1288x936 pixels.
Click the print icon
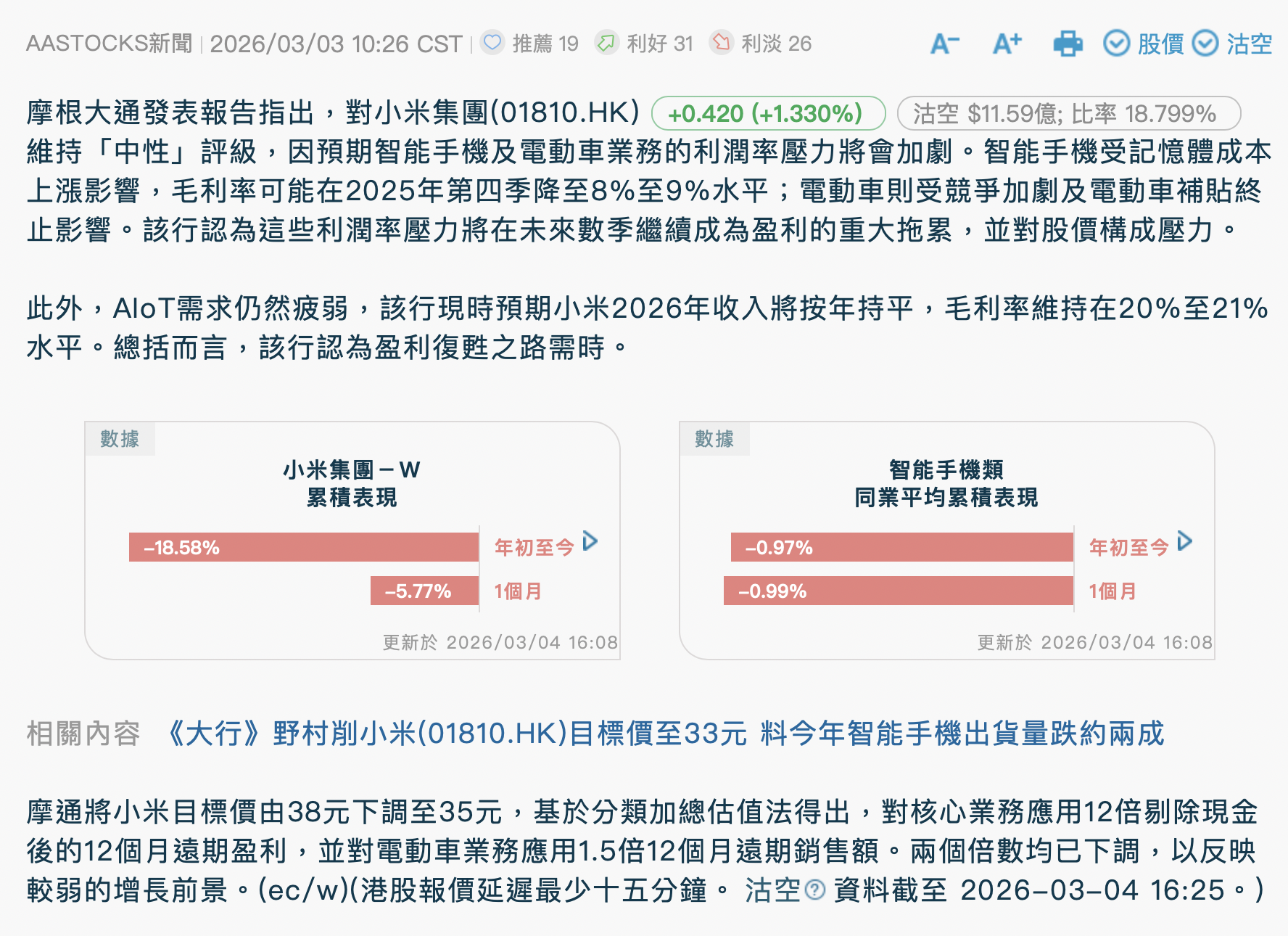[1068, 44]
